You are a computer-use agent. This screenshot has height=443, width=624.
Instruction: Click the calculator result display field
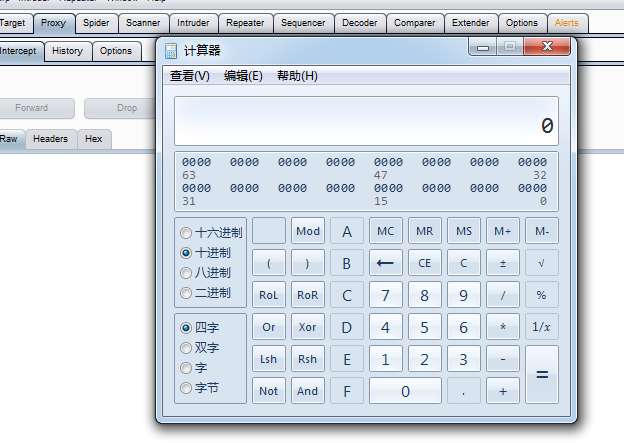366,121
